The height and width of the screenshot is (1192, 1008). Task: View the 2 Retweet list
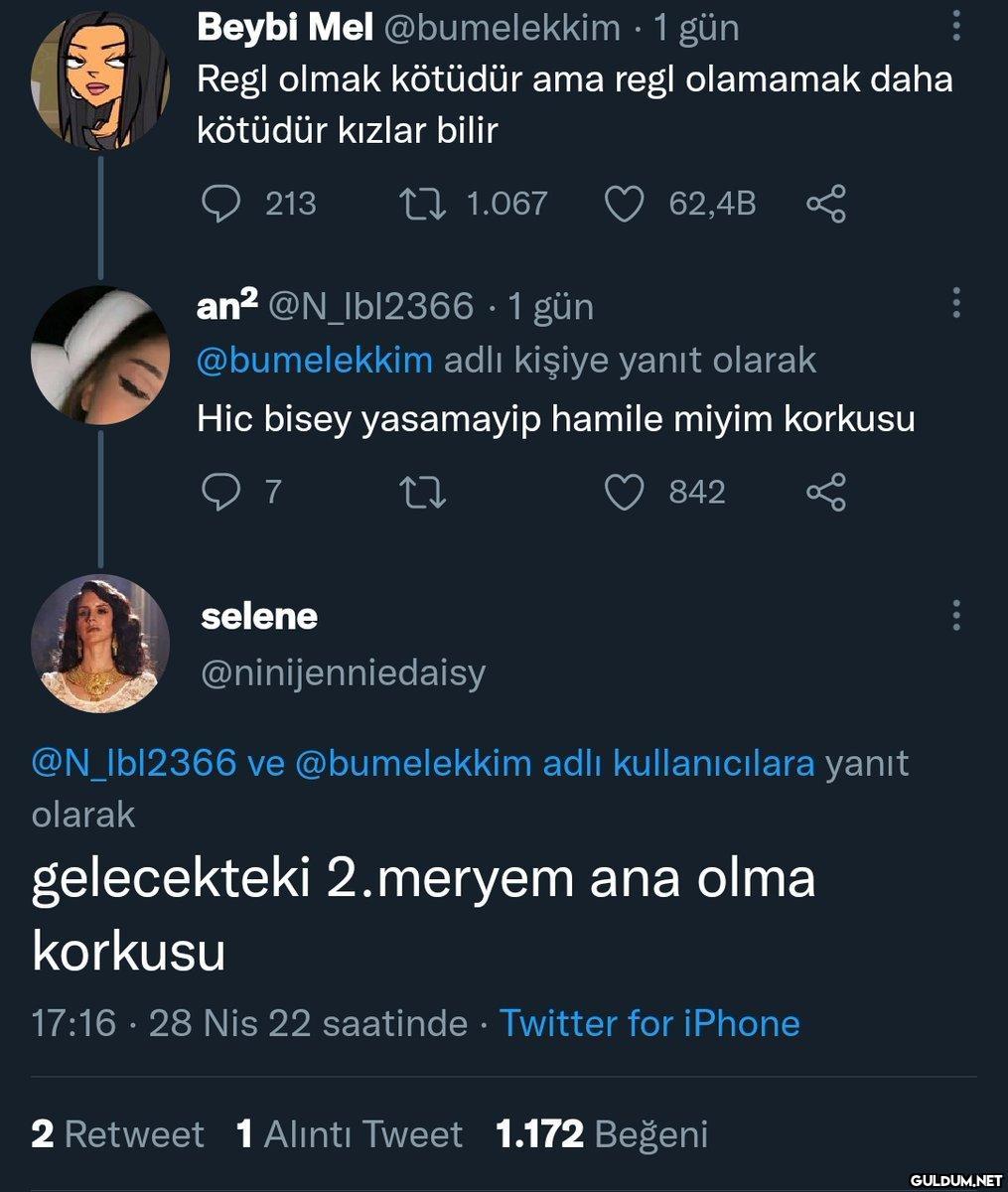click(117, 1133)
